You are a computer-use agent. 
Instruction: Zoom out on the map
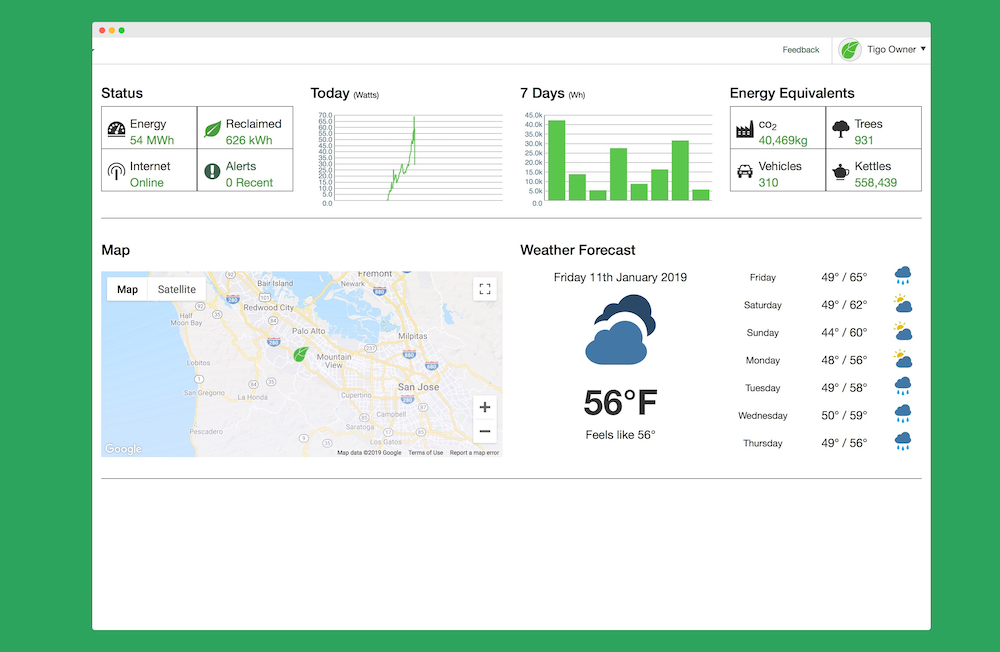click(485, 432)
